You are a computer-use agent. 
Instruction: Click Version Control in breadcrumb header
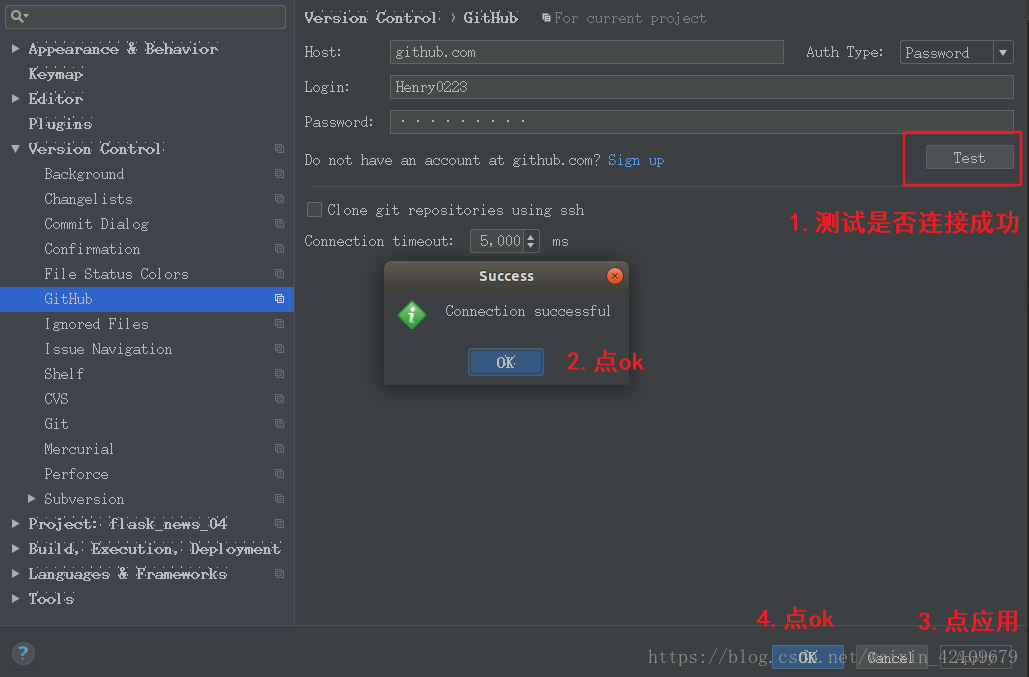[x=371, y=18]
